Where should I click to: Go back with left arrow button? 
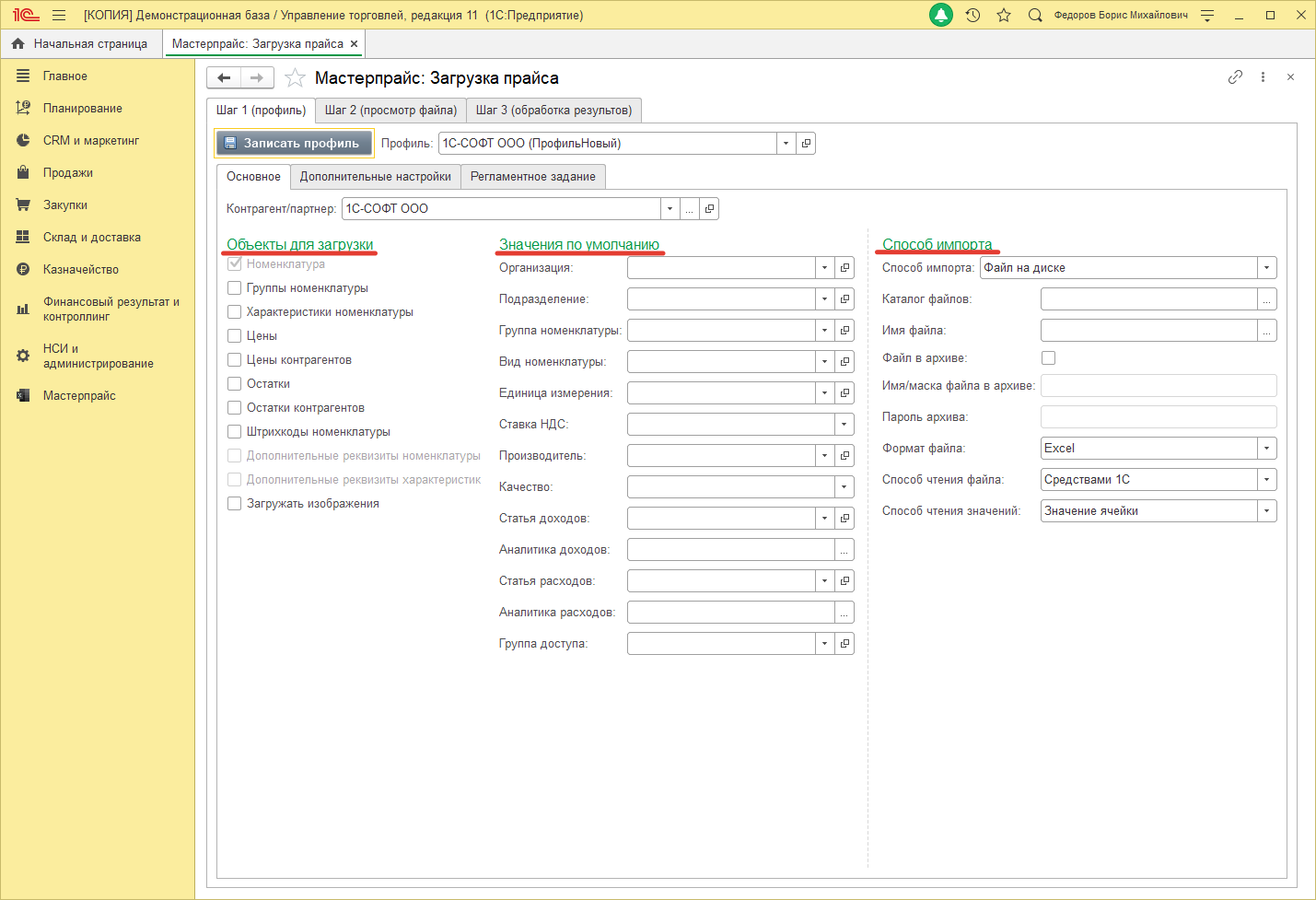point(224,78)
